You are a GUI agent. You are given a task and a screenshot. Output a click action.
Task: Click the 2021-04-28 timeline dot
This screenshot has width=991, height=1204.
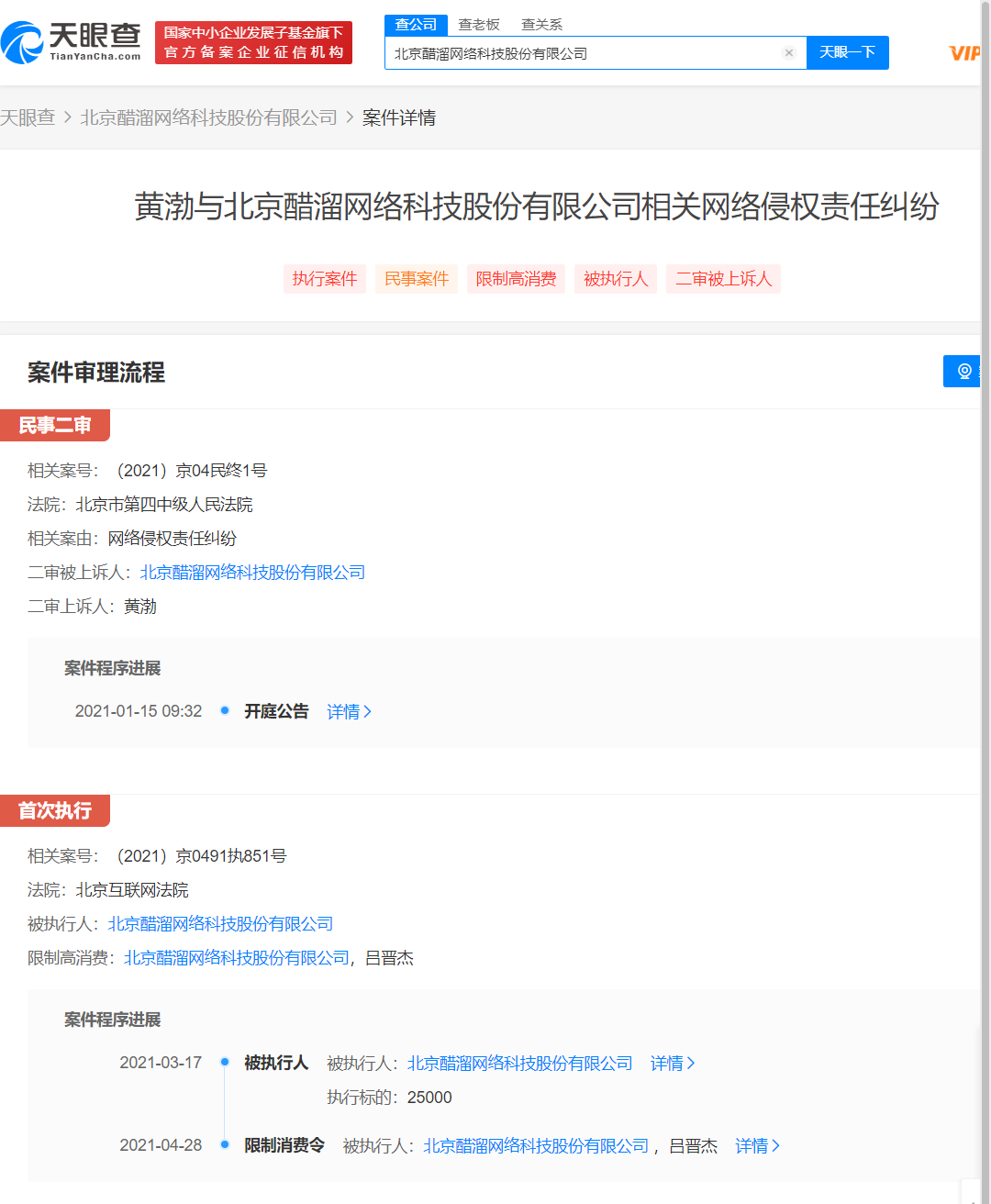225,1144
